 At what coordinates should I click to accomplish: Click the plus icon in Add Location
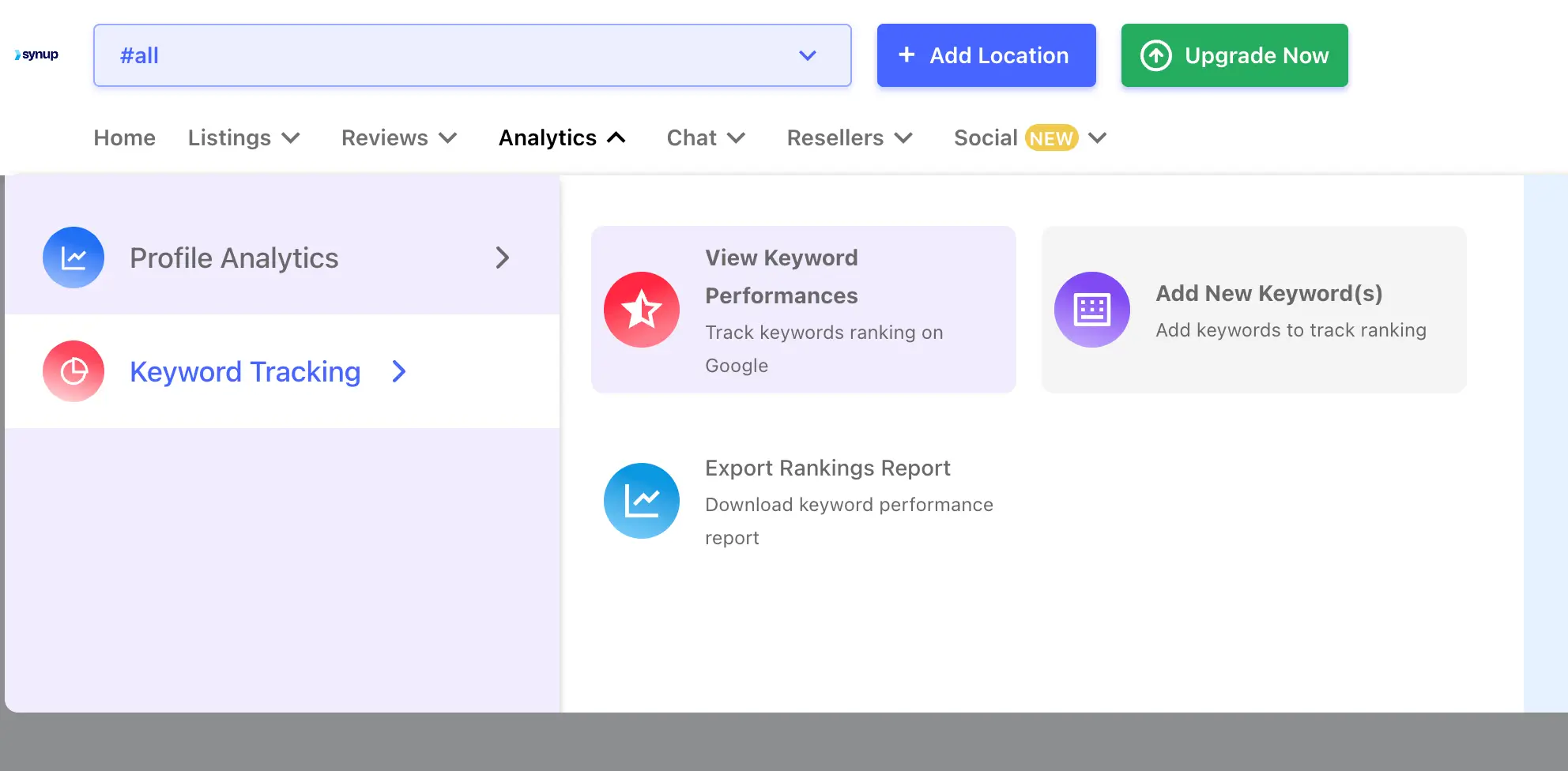coord(906,55)
